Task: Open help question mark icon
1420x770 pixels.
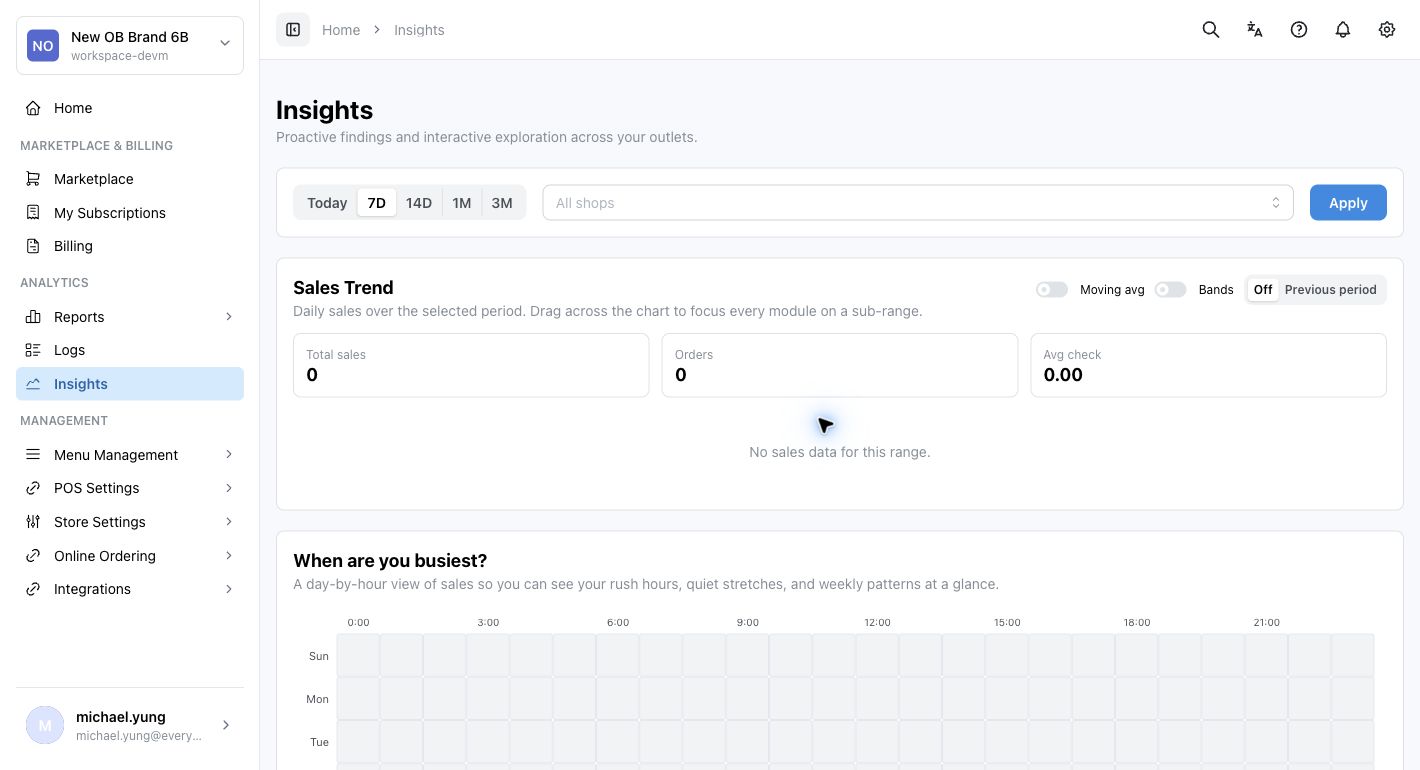Action: [1299, 30]
